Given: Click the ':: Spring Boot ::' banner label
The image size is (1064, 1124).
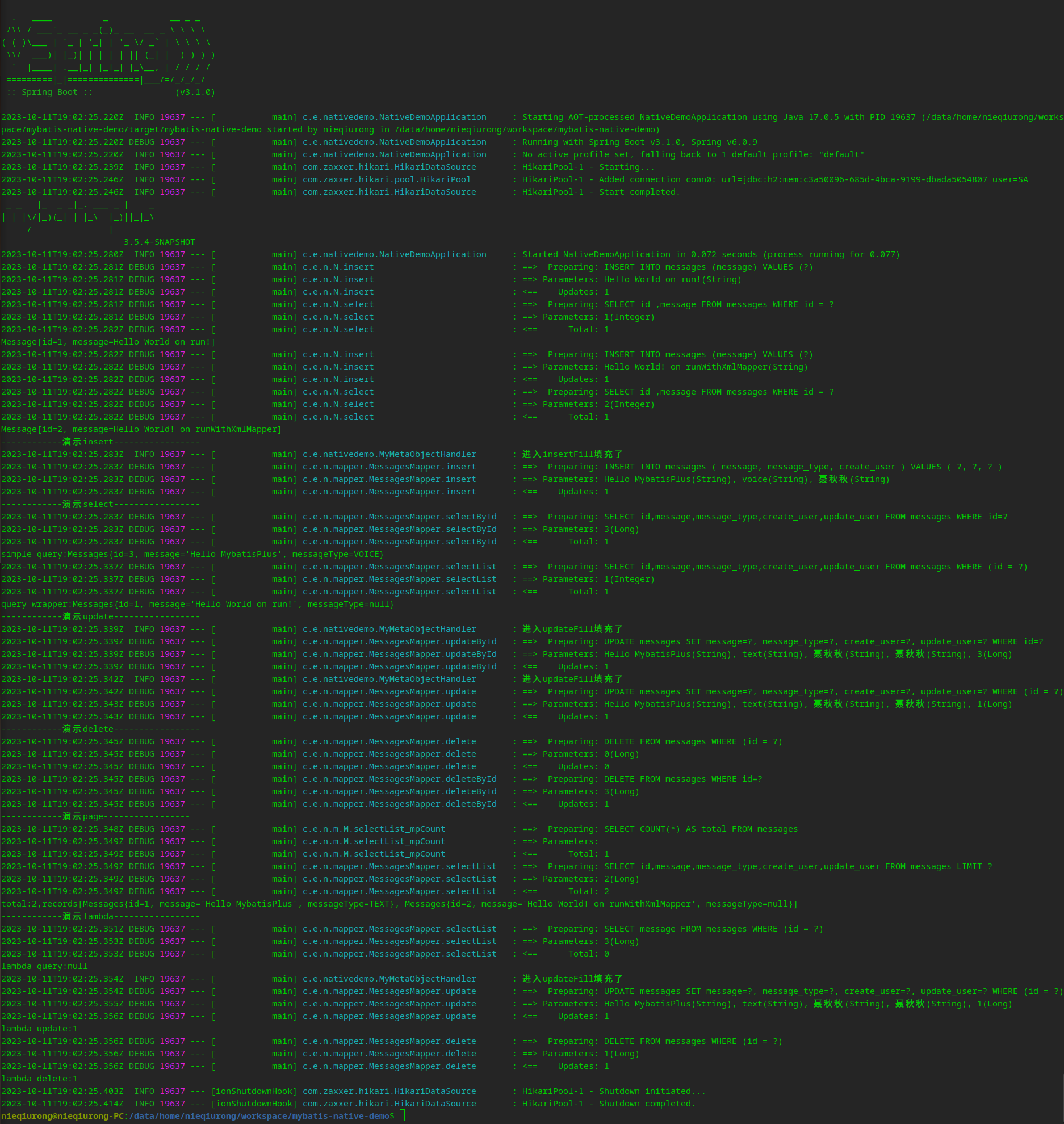Looking at the screenshot, I should [x=49, y=92].
